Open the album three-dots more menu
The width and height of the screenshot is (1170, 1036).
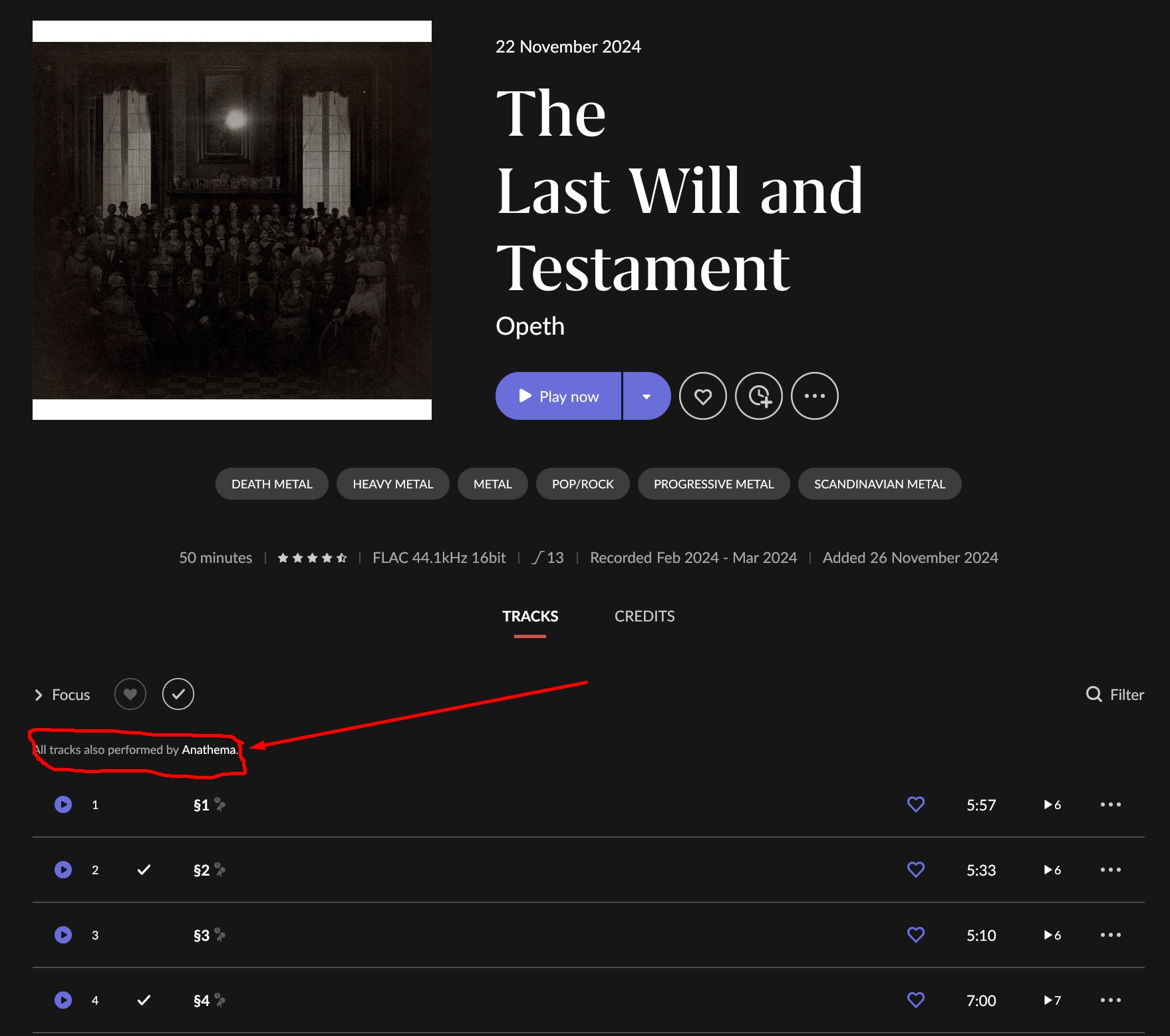pos(814,396)
